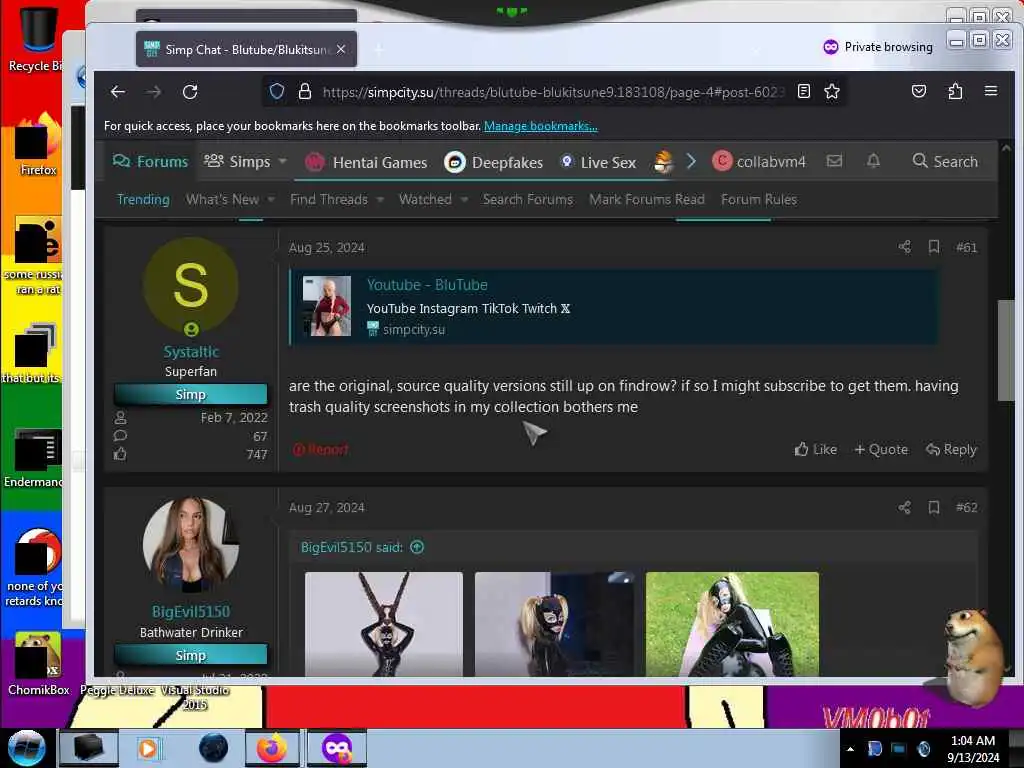The image size is (1024, 768).
Task: Open the media player taskbar icon
Action: (148, 748)
